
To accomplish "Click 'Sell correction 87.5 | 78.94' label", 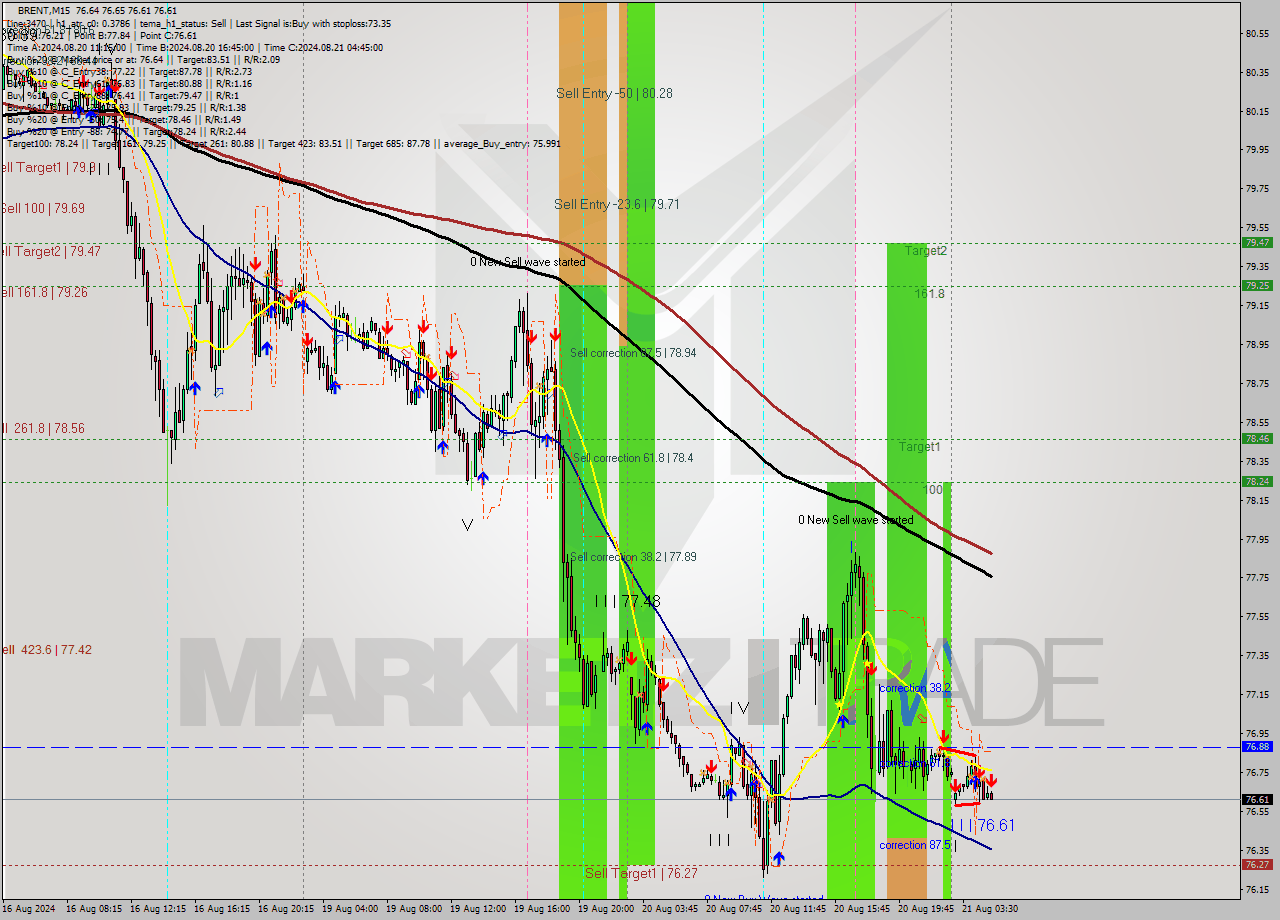I will (633, 353).
